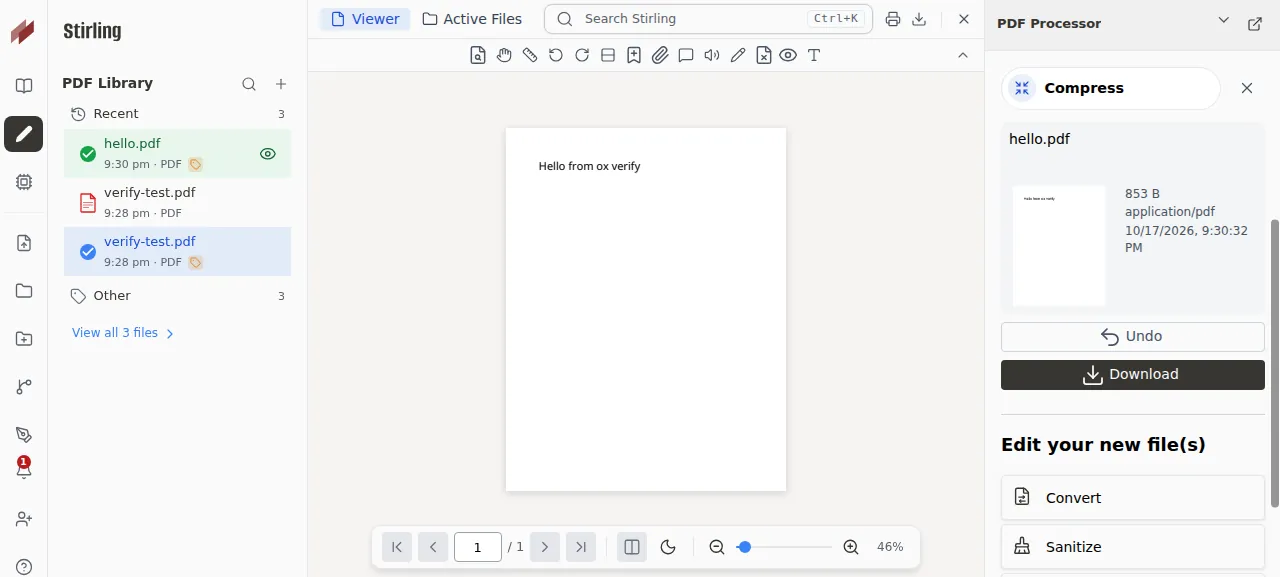Viewport: 1280px width, 577px height.
Task: Select the text T tool
Action: tap(814, 55)
